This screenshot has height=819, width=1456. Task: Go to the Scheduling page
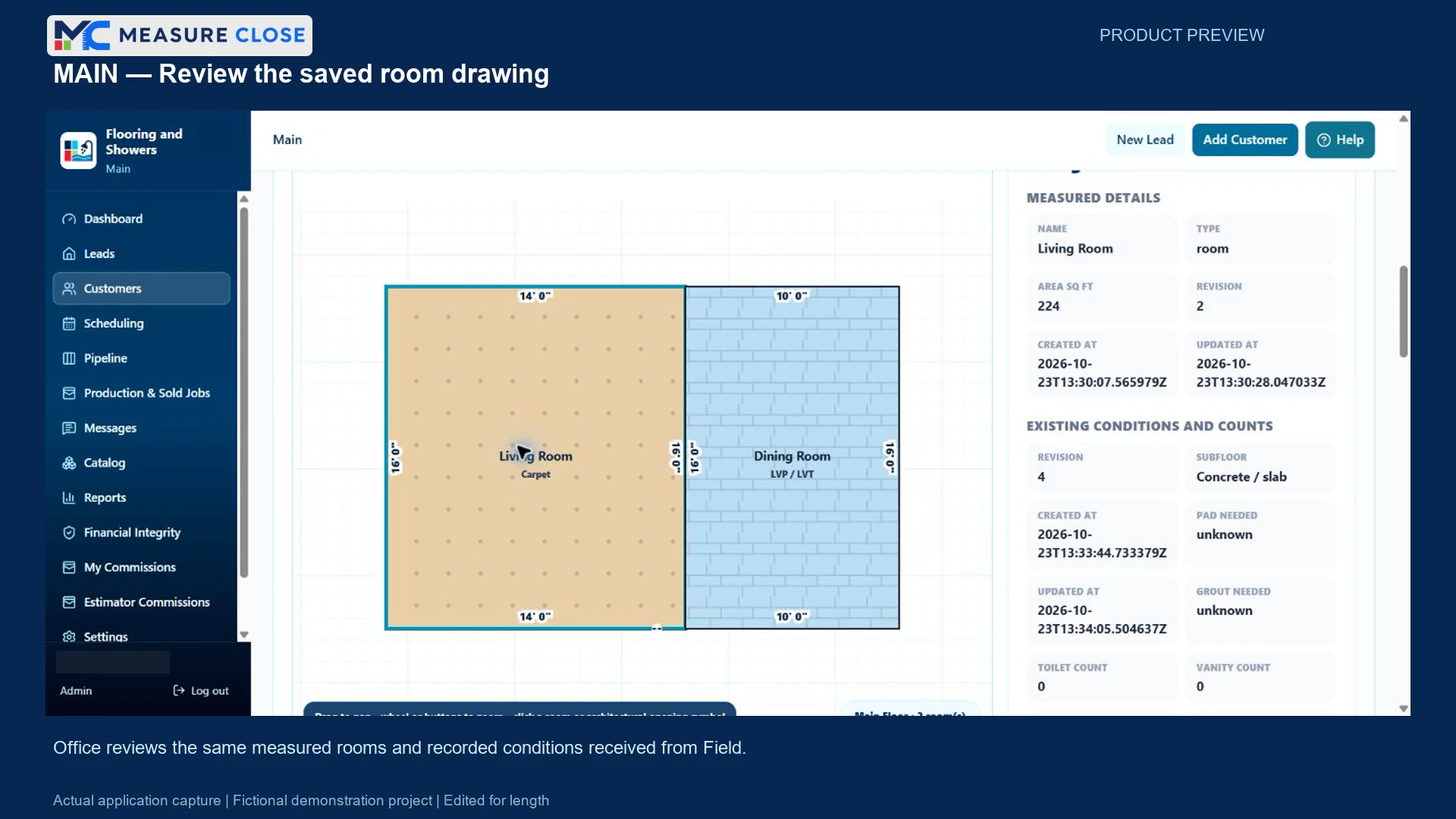pyautogui.click(x=141, y=324)
